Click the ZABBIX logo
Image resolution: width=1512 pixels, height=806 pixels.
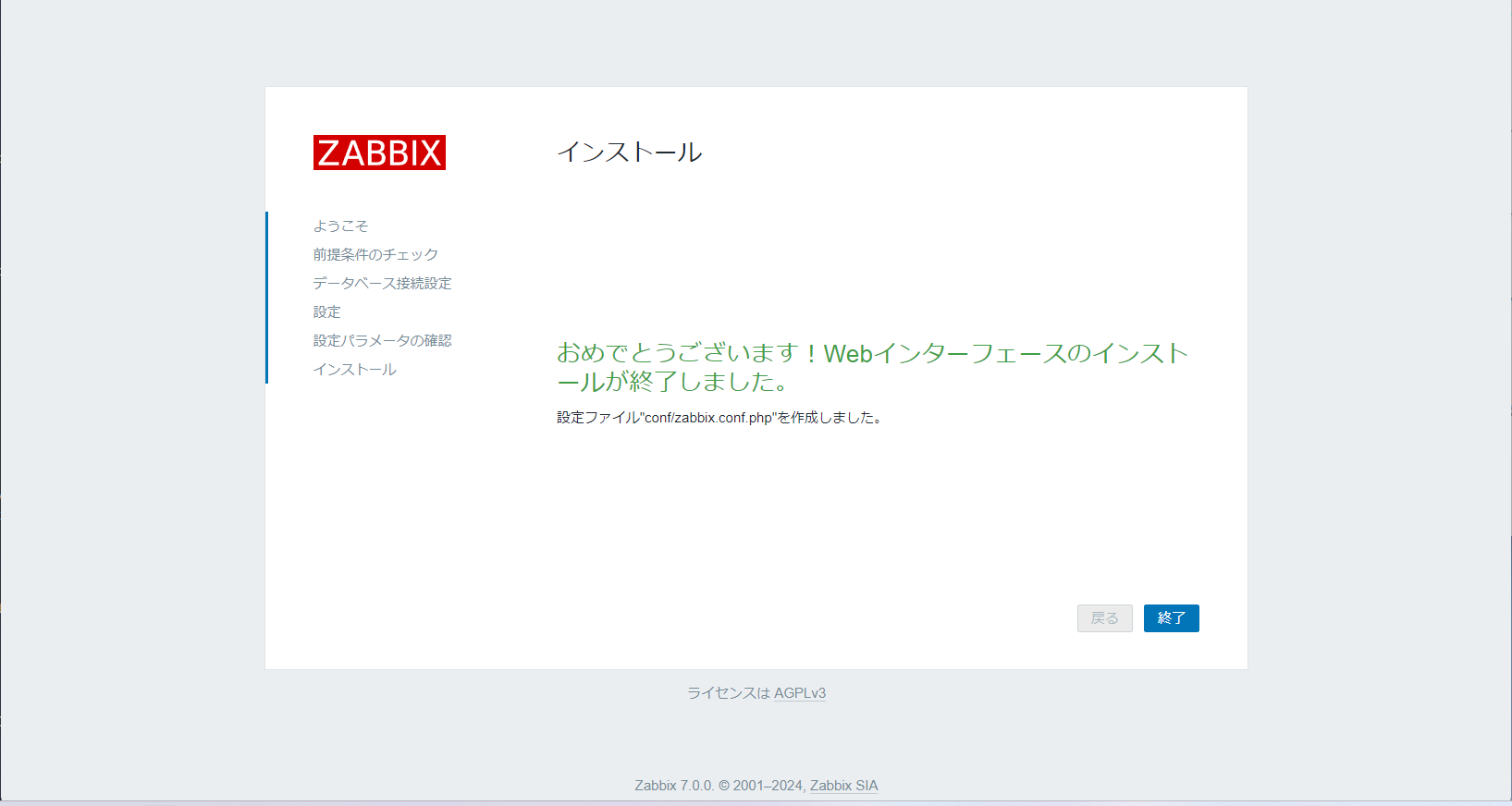click(x=379, y=153)
